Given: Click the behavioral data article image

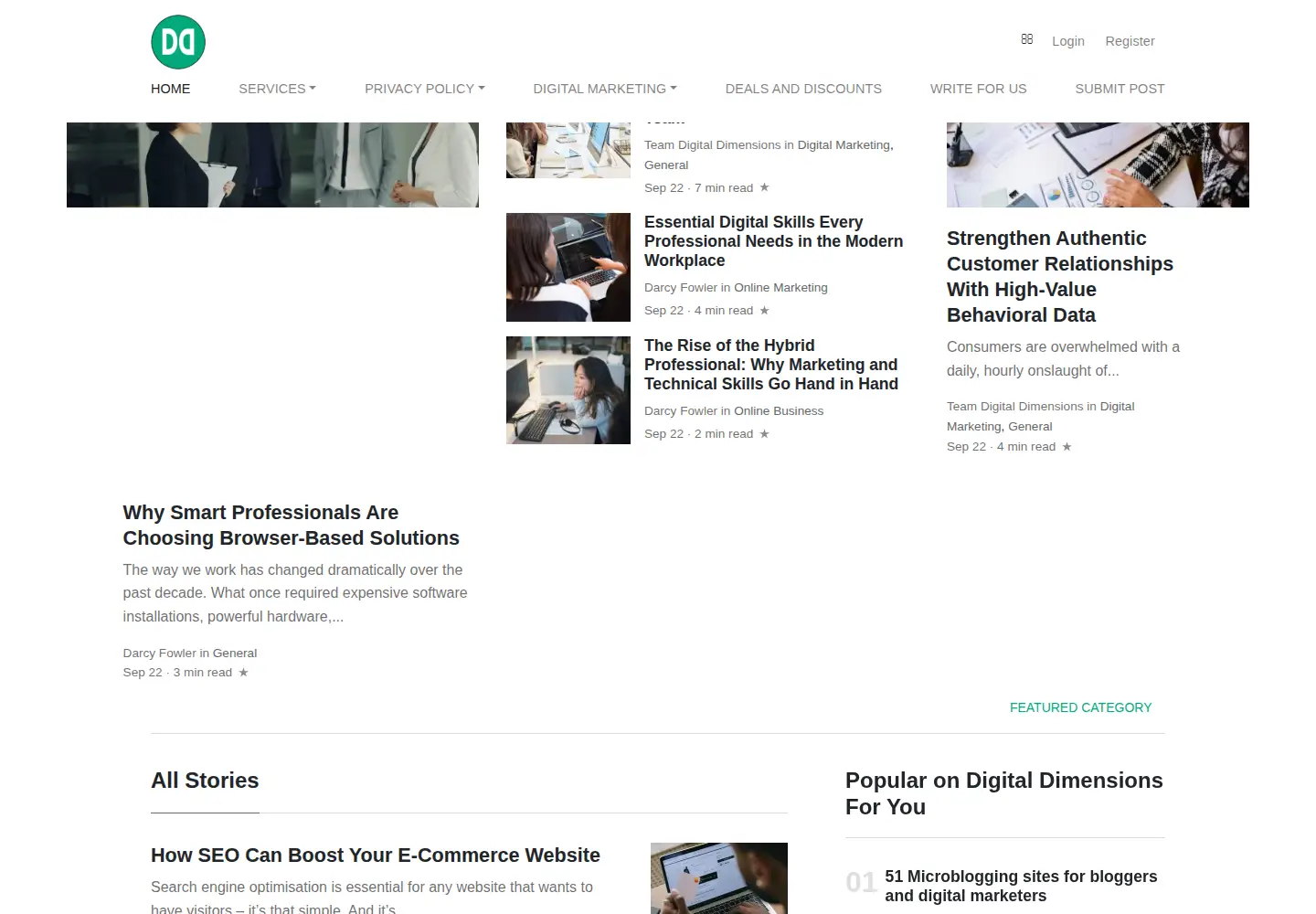Looking at the screenshot, I should point(1098,165).
